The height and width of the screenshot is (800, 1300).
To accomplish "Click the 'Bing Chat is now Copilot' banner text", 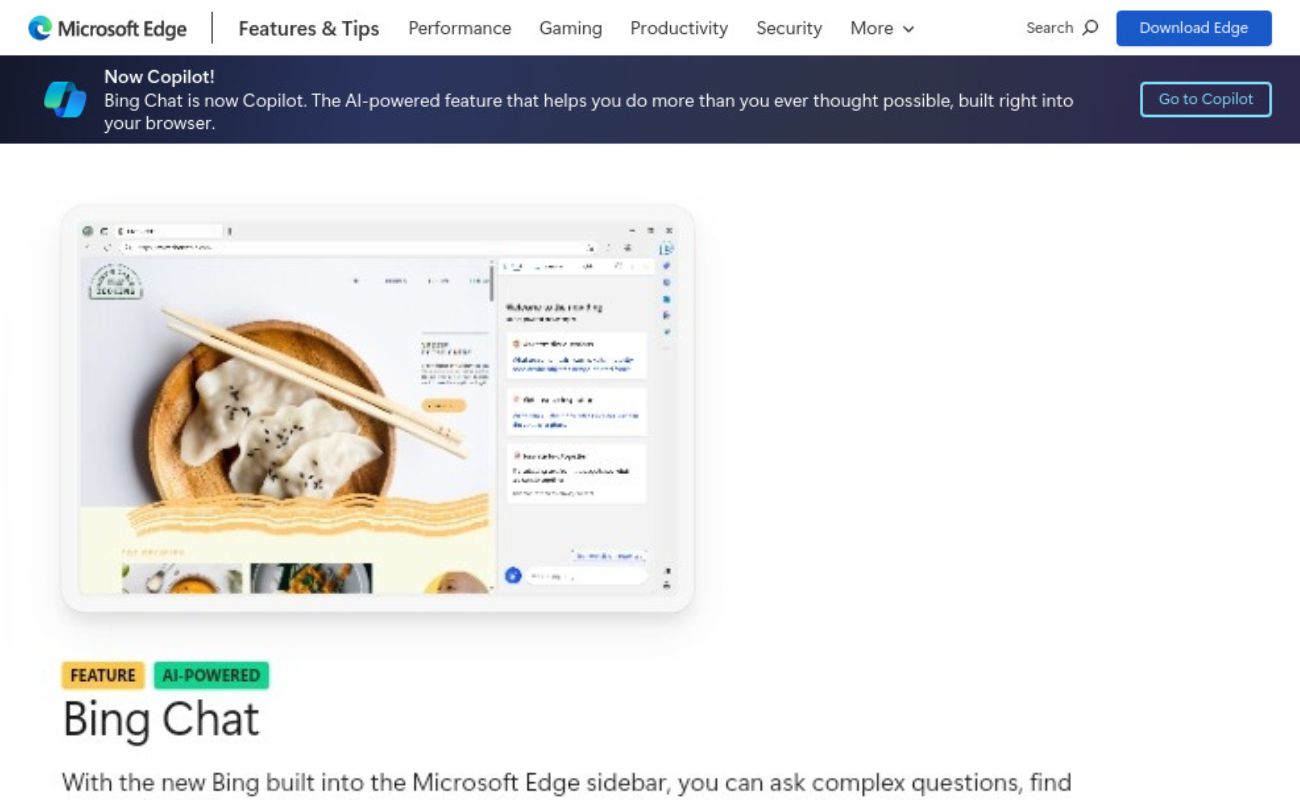I will click(588, 112).
